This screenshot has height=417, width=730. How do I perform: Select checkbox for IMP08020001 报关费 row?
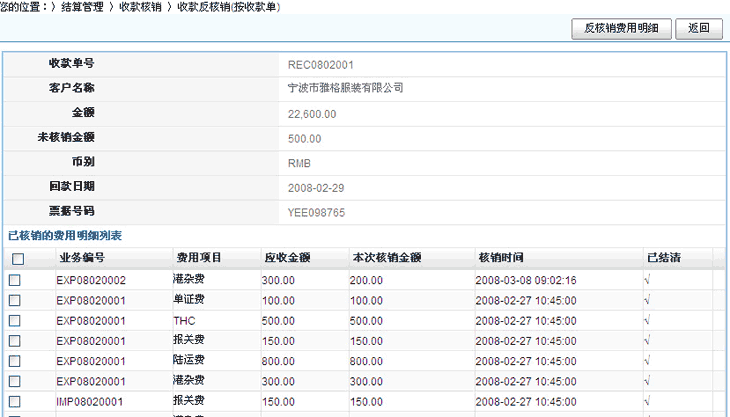(x=15, y=401)
